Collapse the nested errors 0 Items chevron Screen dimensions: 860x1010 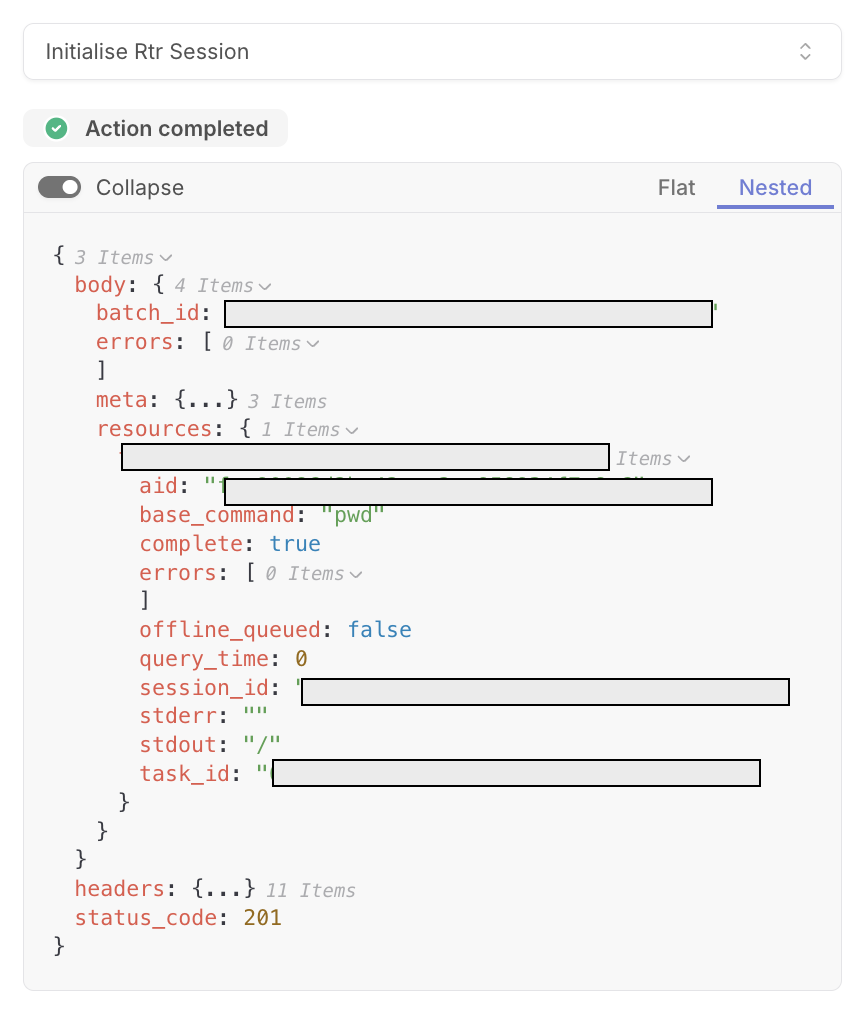coord(356,574)
